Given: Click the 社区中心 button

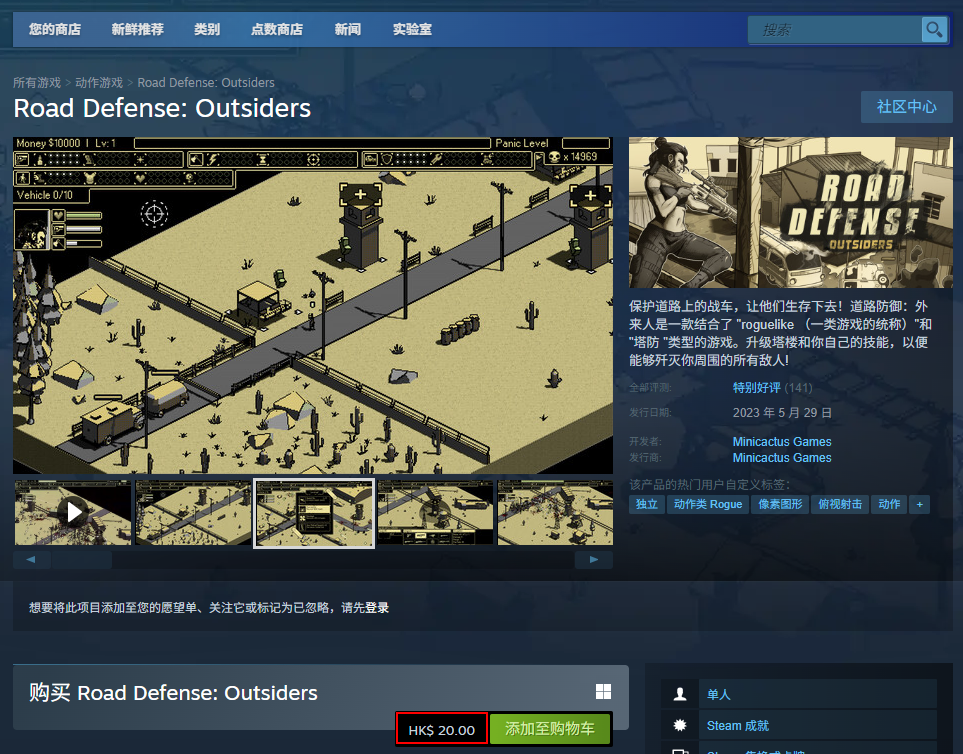Looking at the screenshot, I should tap(906, 107).
